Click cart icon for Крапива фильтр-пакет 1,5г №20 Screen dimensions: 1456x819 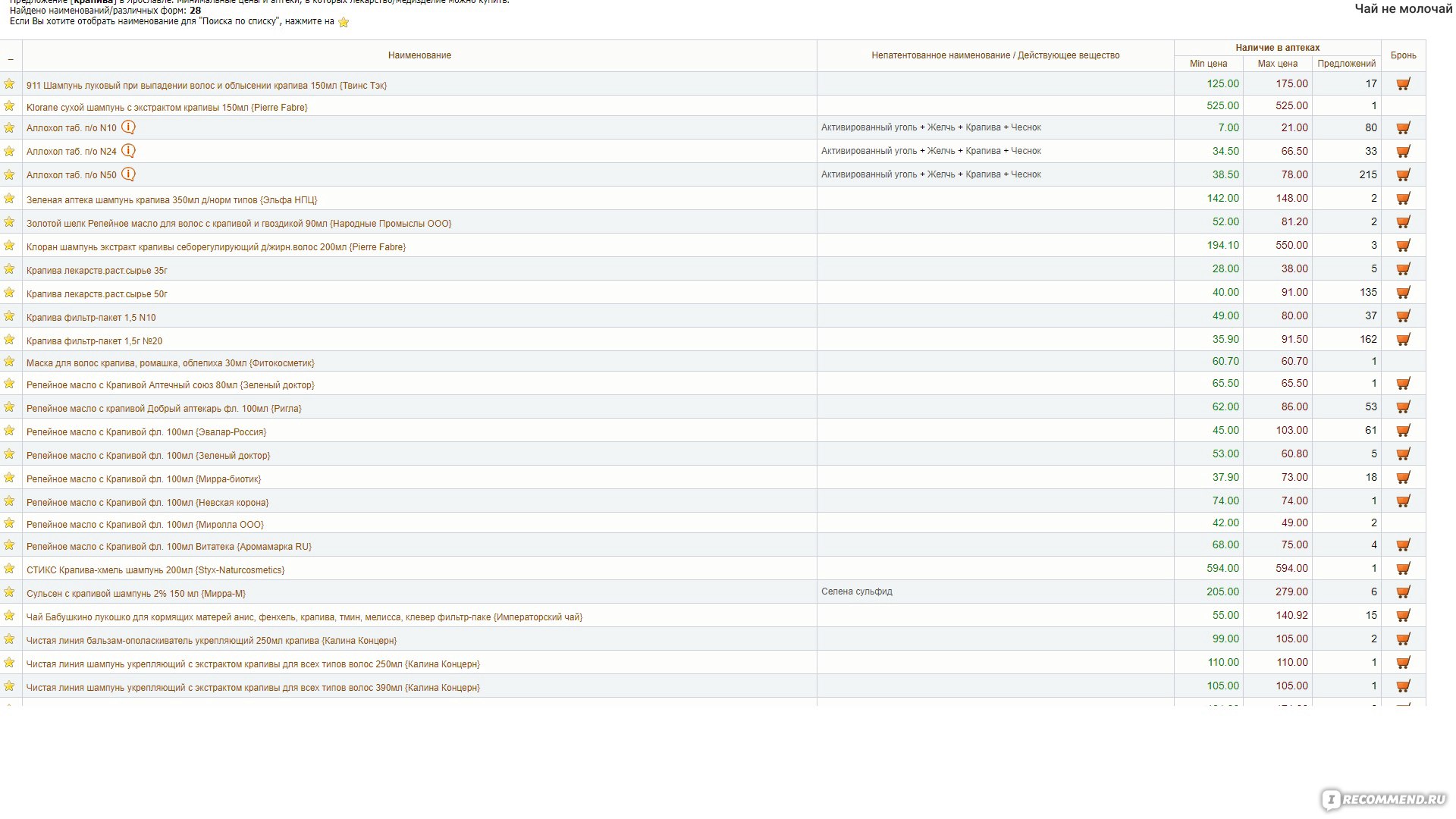click(x=1403, y=339)
